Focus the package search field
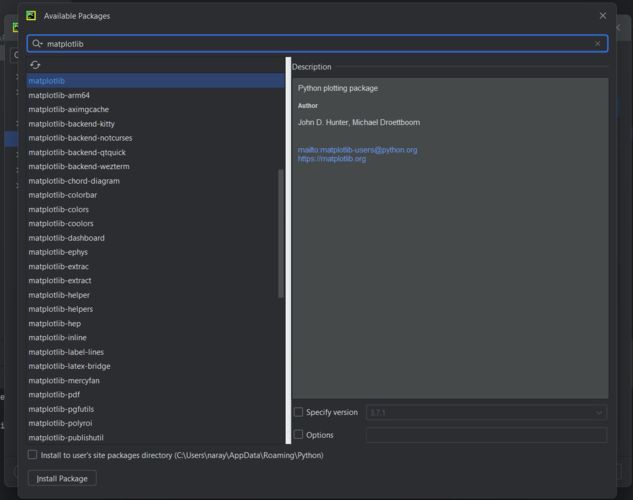Viewport: 633px width, 500px height. [x=317, y=44]
